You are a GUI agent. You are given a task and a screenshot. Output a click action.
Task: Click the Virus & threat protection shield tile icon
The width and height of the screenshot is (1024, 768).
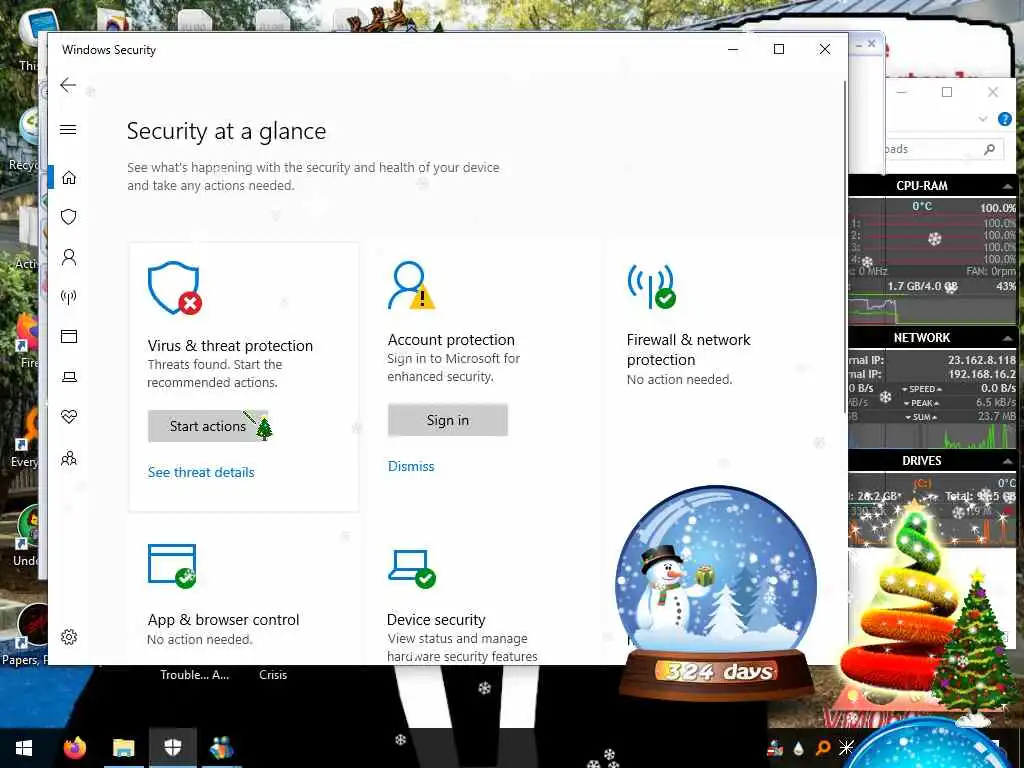point(174,288)
